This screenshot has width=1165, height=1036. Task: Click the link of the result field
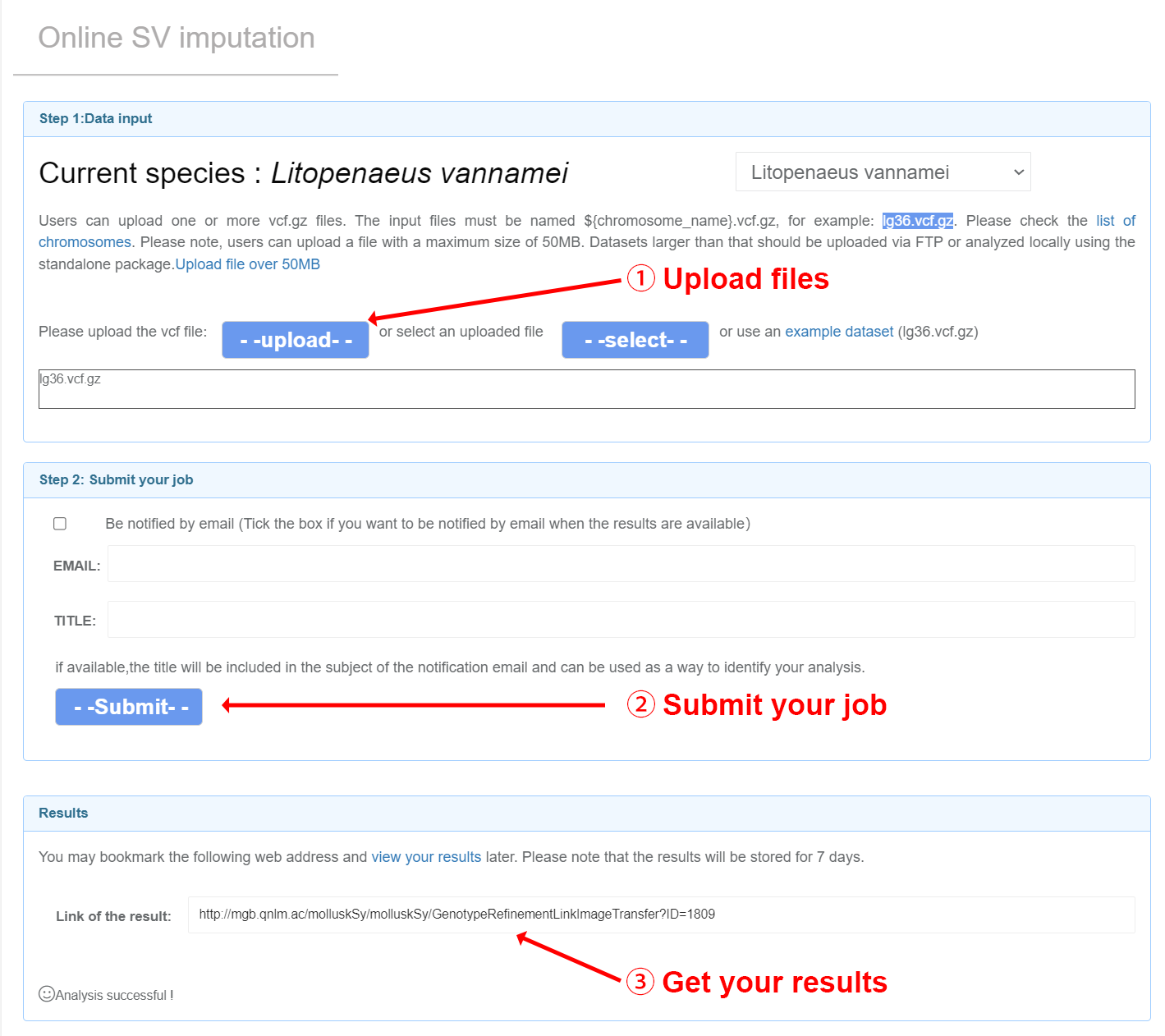[x=661, y=915]
